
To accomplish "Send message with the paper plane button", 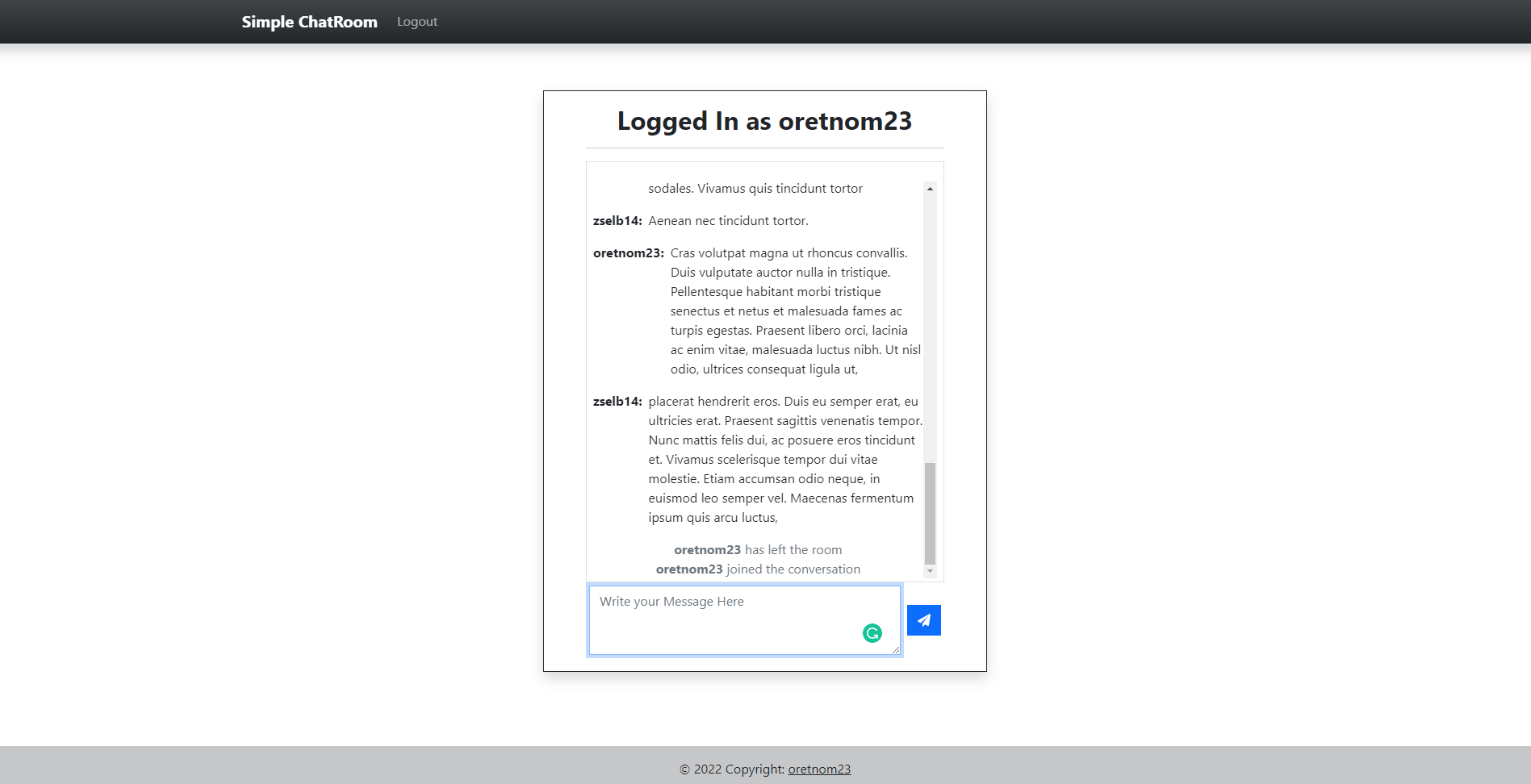I will click(923, 620).
